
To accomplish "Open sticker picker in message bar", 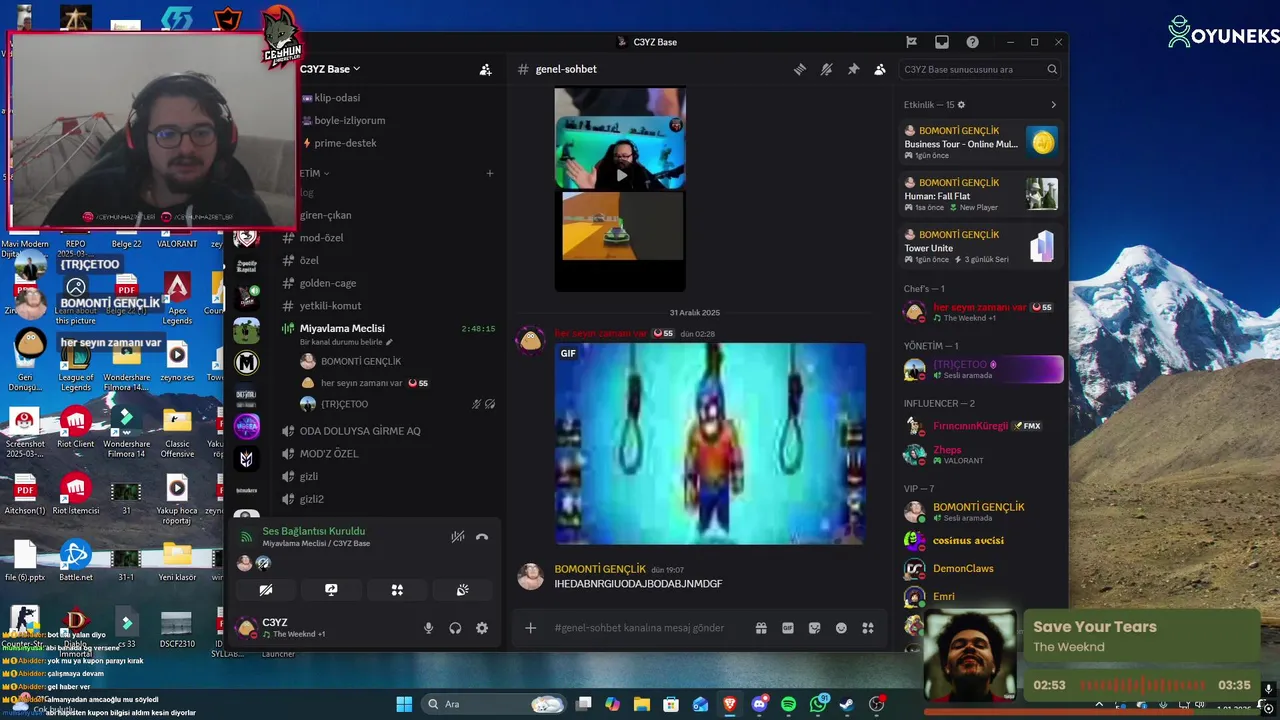I will [x=815, y=628].
